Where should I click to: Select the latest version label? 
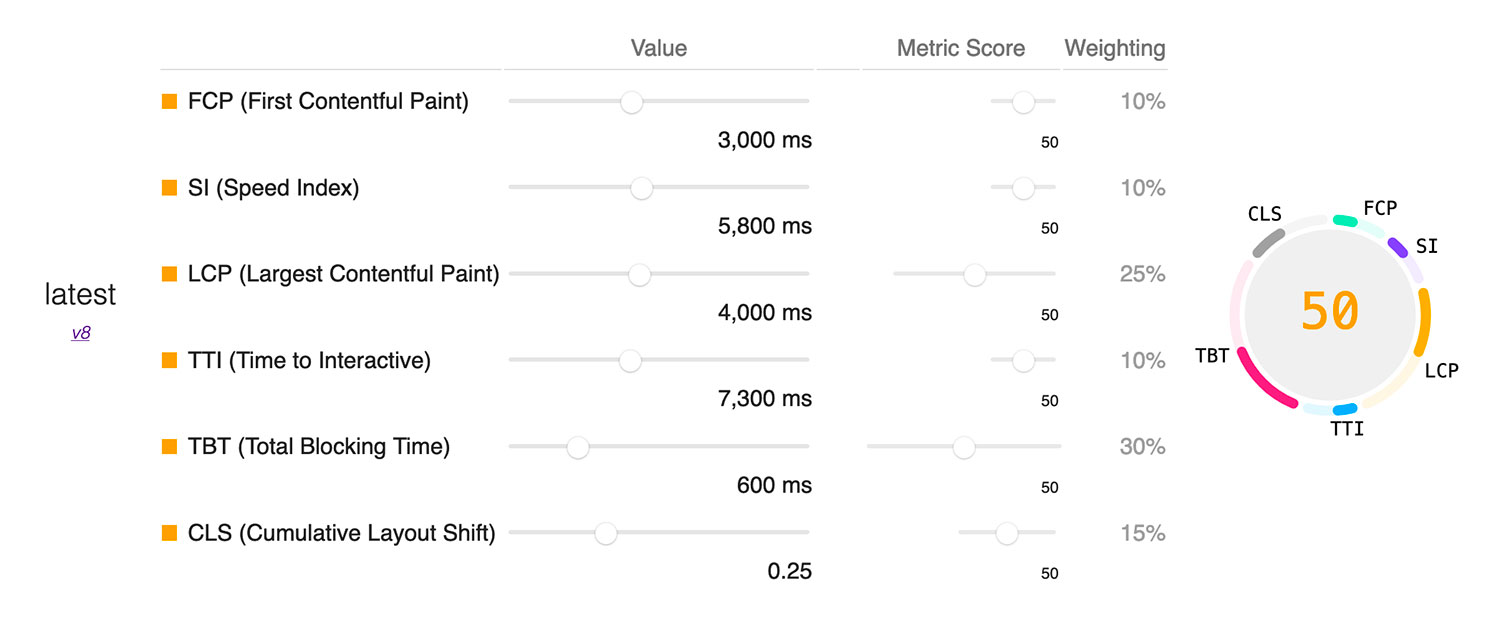(80, 294)
